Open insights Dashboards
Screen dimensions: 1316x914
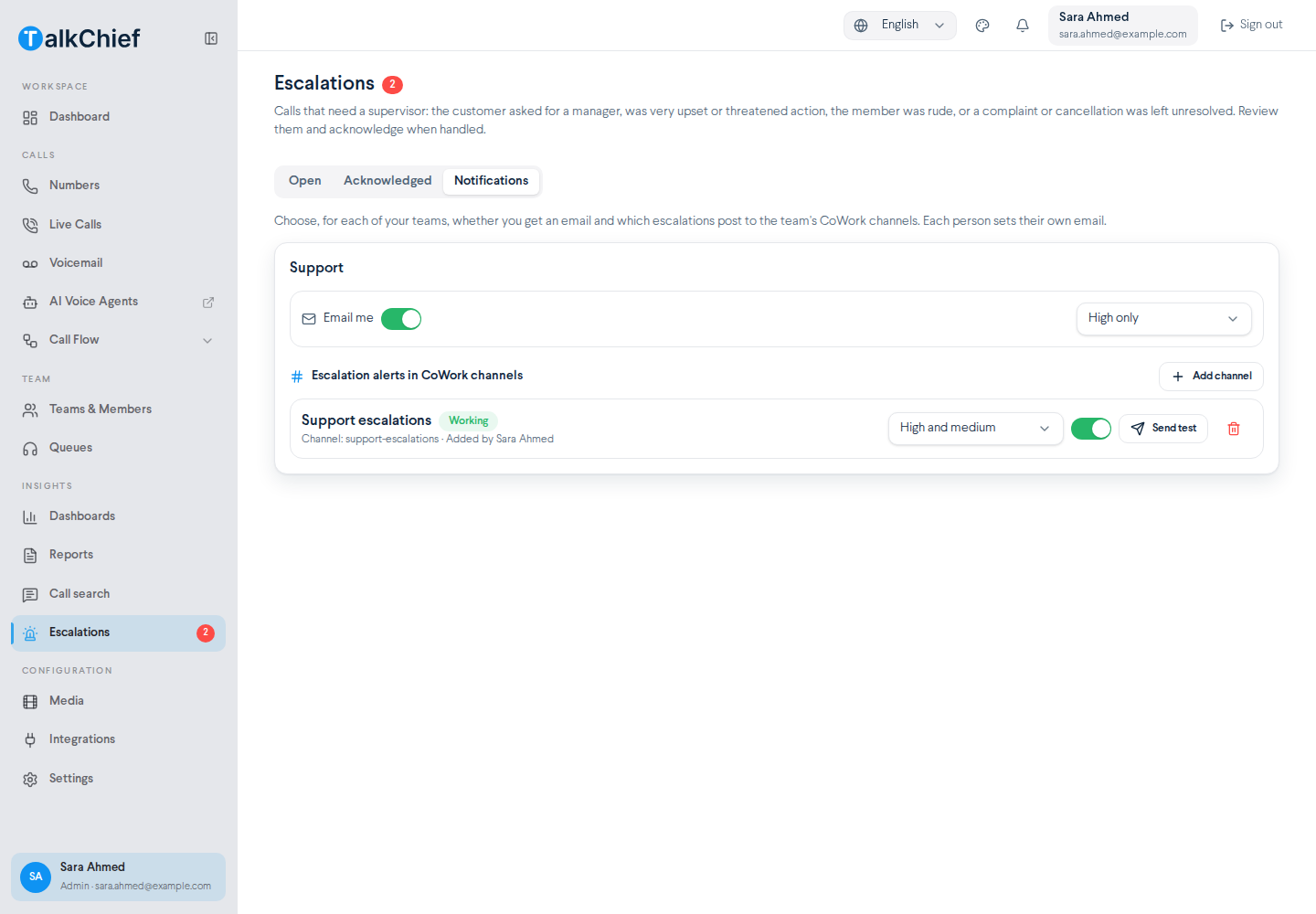[119, 516]
